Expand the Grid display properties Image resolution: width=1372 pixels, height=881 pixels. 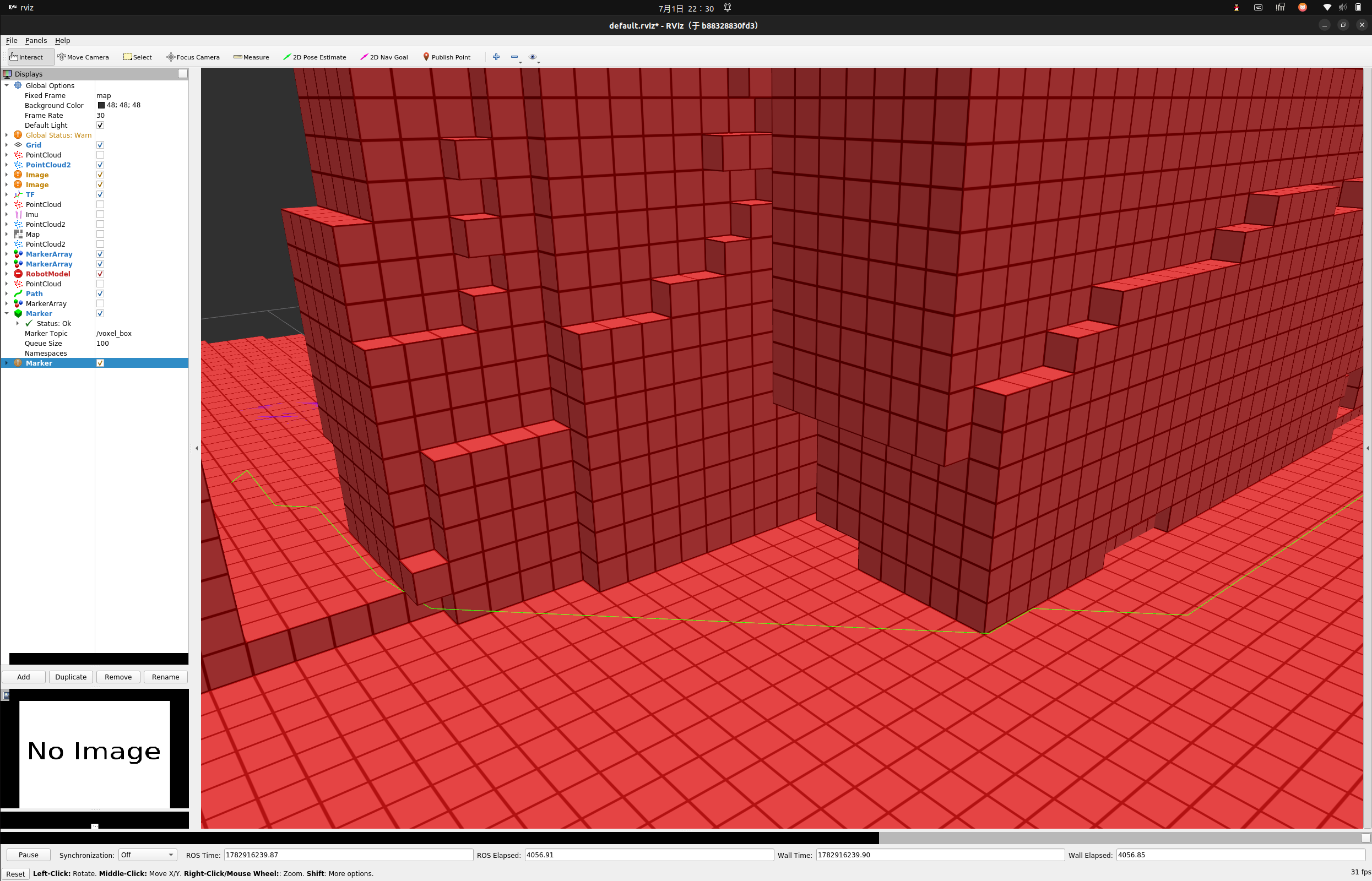pyautogui.click(x=6, y=145)
